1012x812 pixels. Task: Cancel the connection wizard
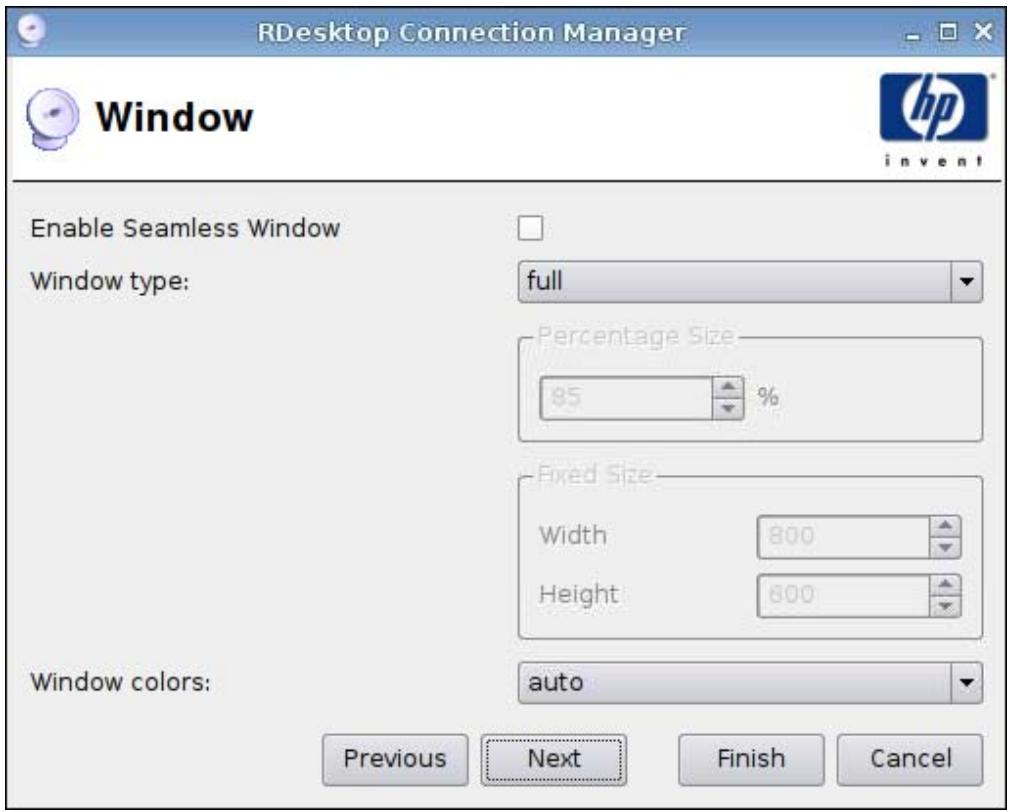coord(910,759)
